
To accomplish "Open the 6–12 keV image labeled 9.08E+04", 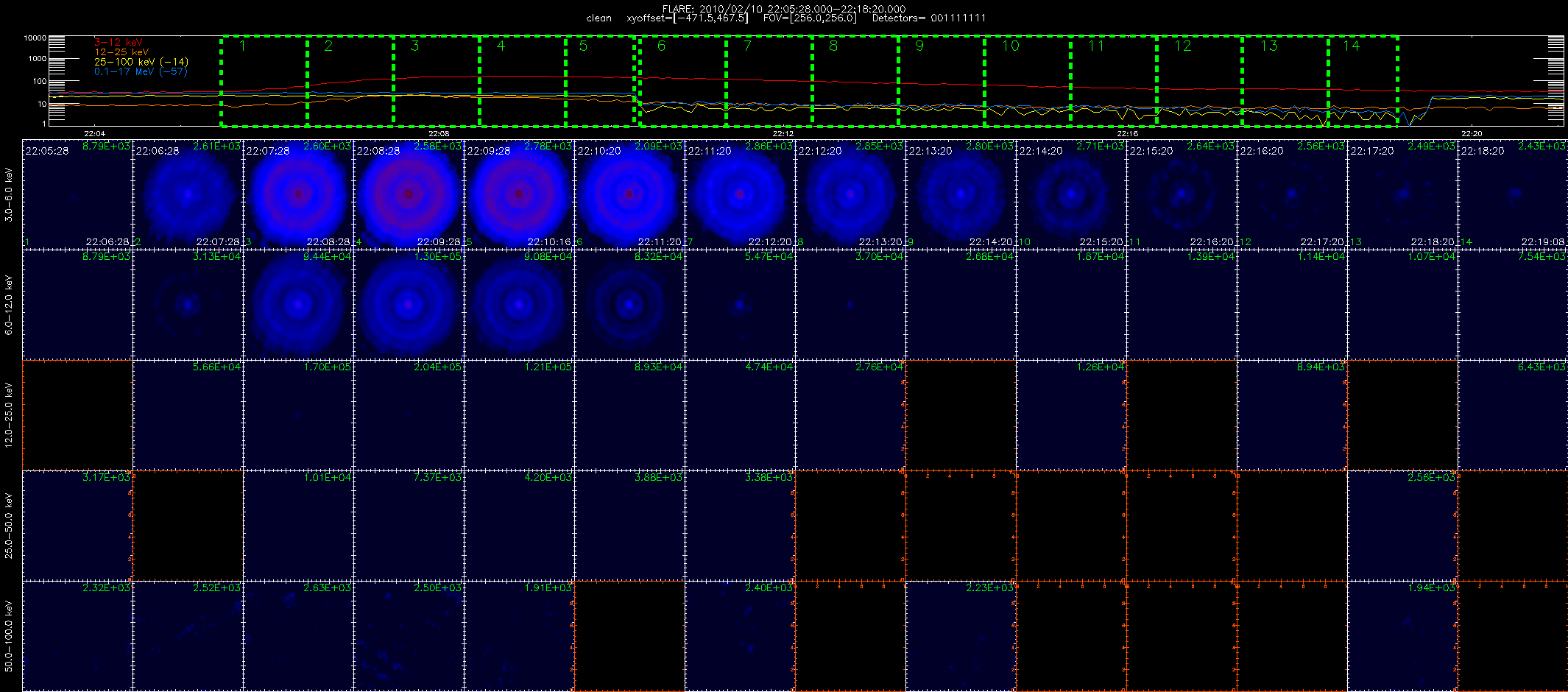I will point(519,305).
